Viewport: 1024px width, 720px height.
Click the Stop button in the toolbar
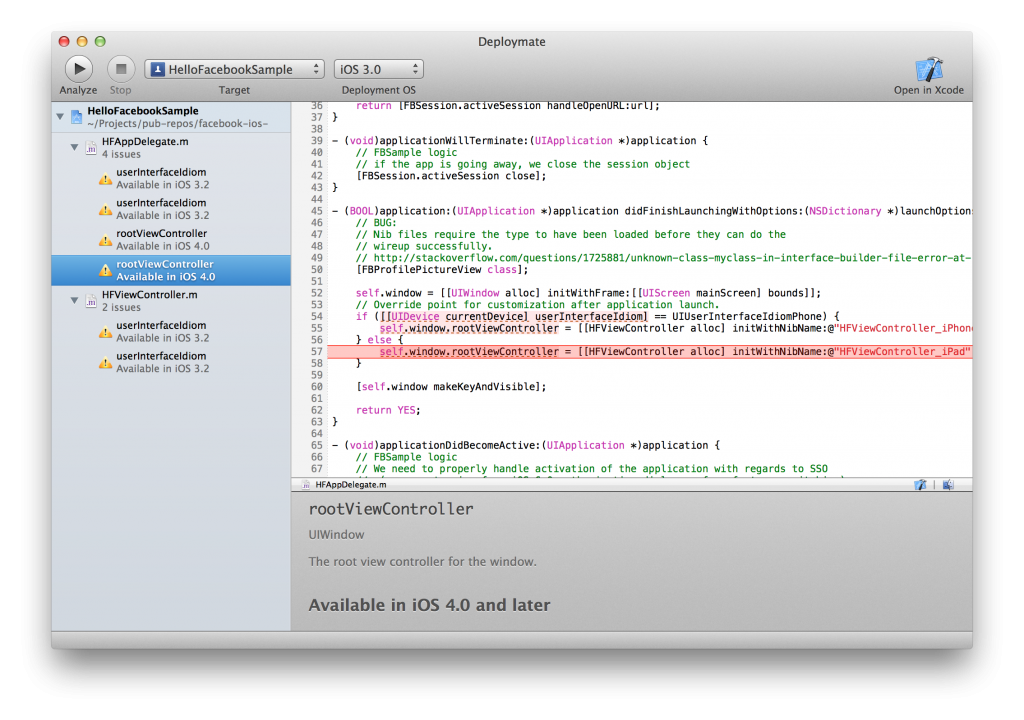tap(120, 69)
